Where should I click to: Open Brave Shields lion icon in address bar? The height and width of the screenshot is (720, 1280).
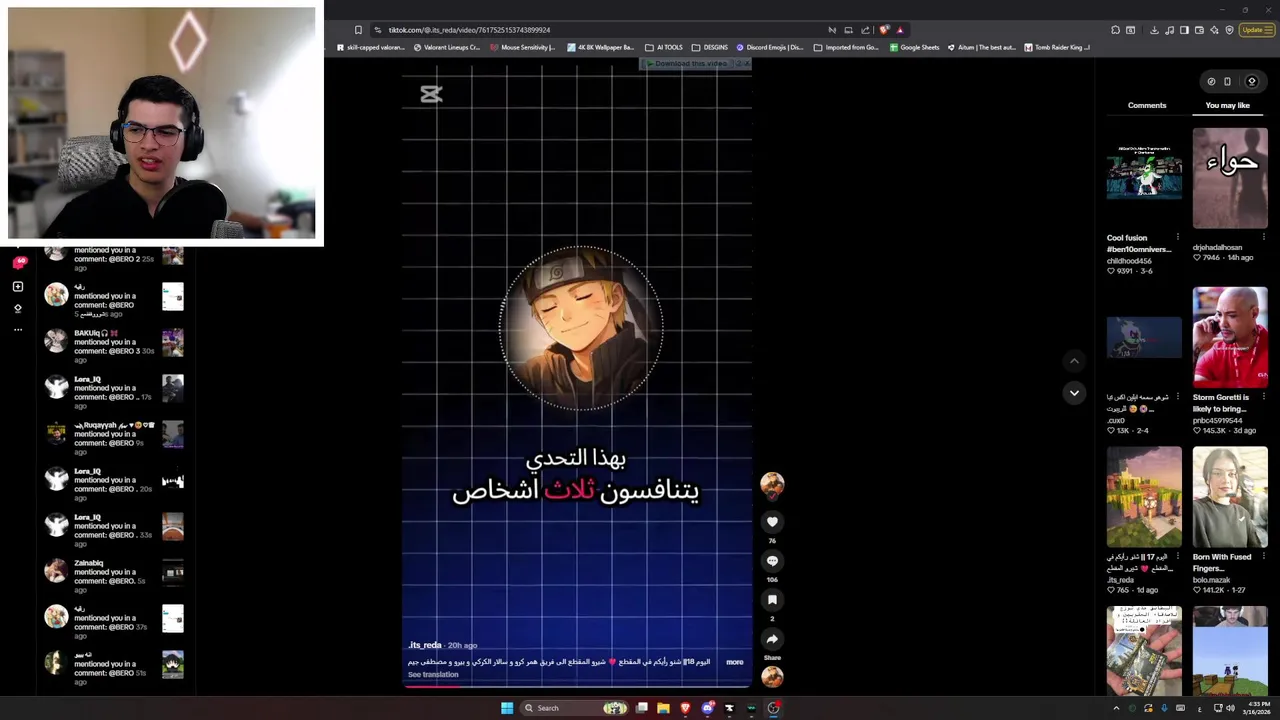884,30
